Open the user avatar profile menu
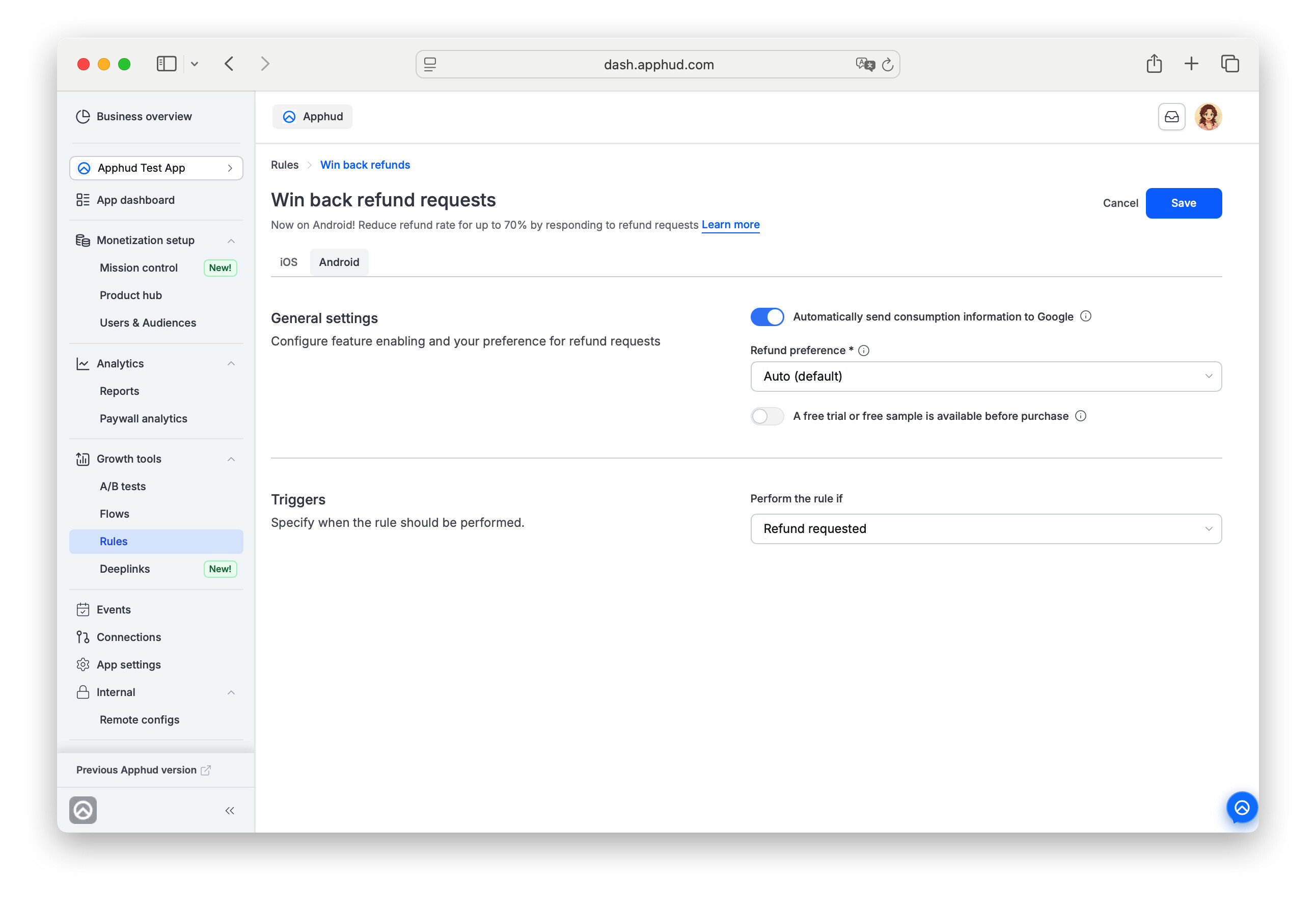 pos(1208,117)
